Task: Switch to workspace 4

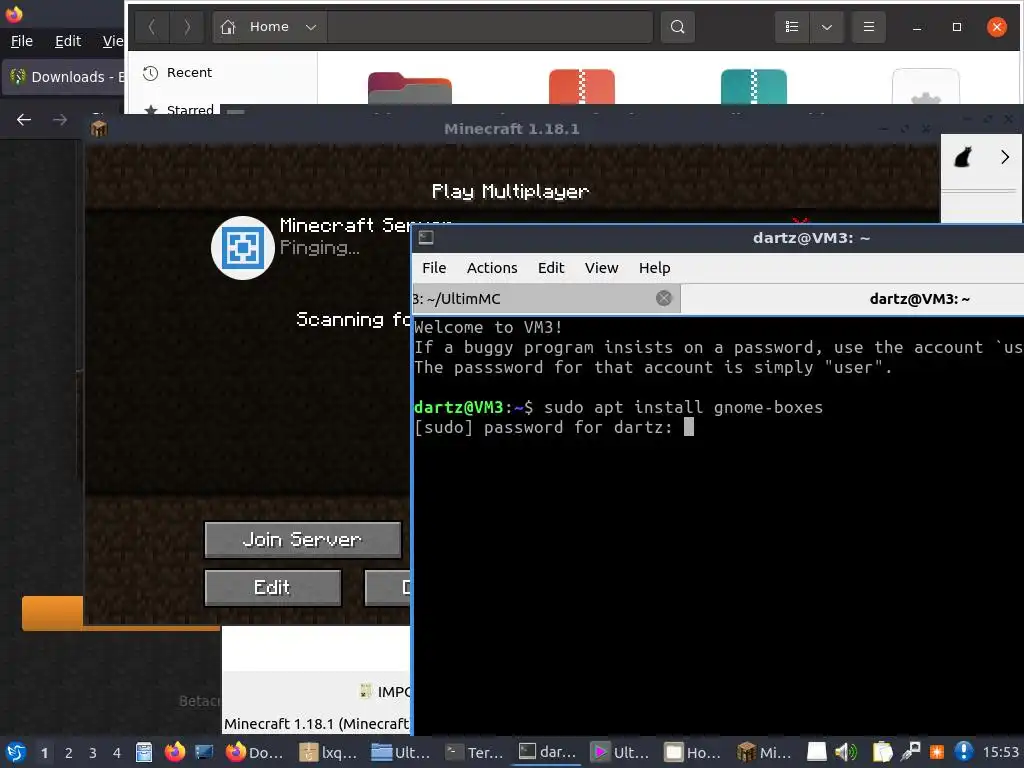Action: (117, 753)
